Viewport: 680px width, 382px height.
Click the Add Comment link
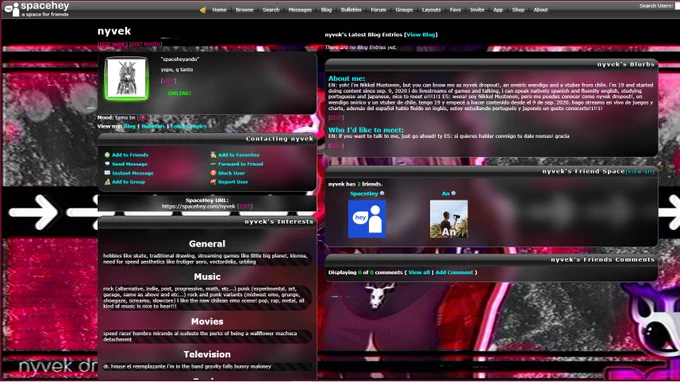click(454, 272)
